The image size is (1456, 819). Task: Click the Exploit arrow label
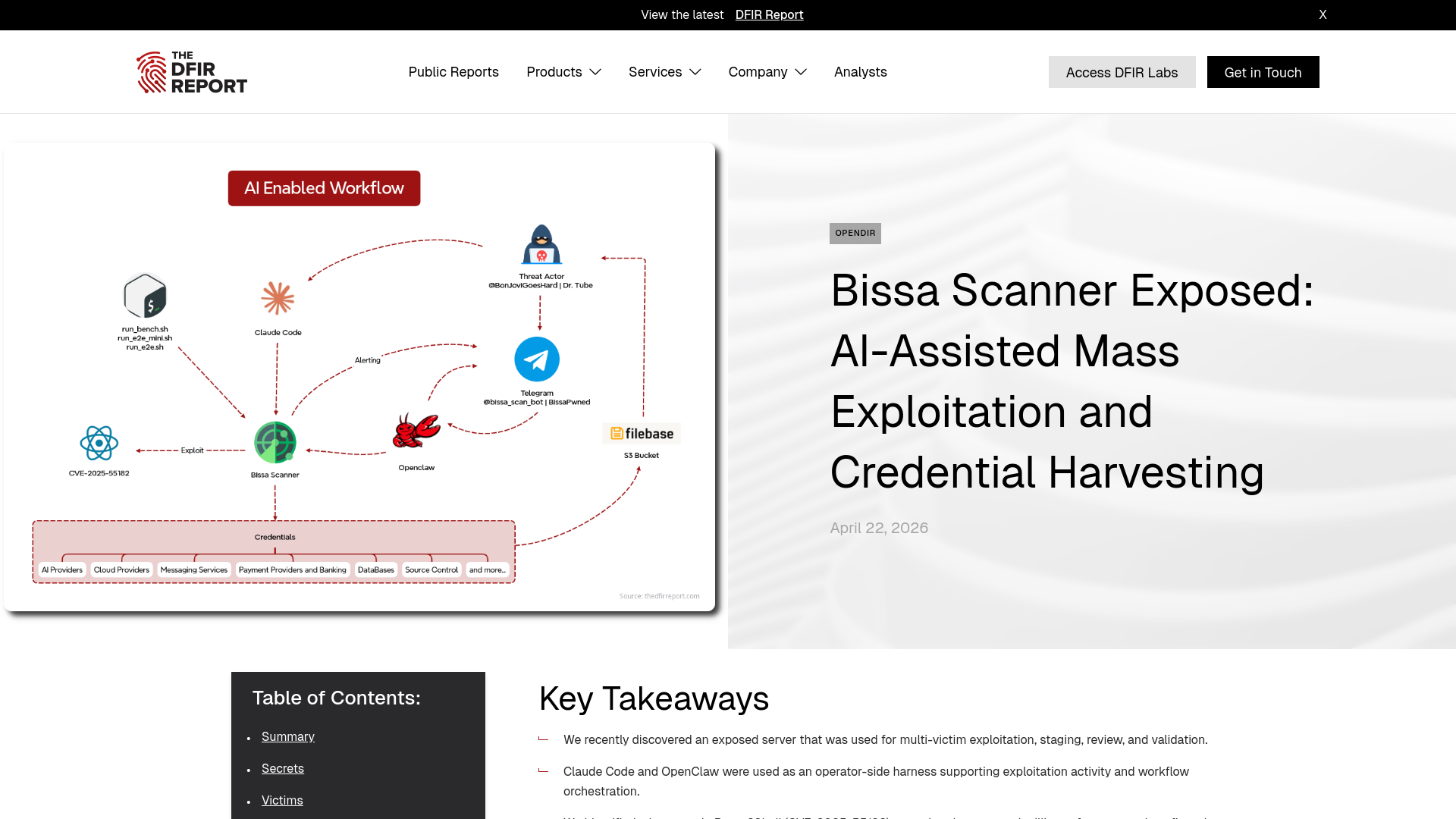coord(192,450)
